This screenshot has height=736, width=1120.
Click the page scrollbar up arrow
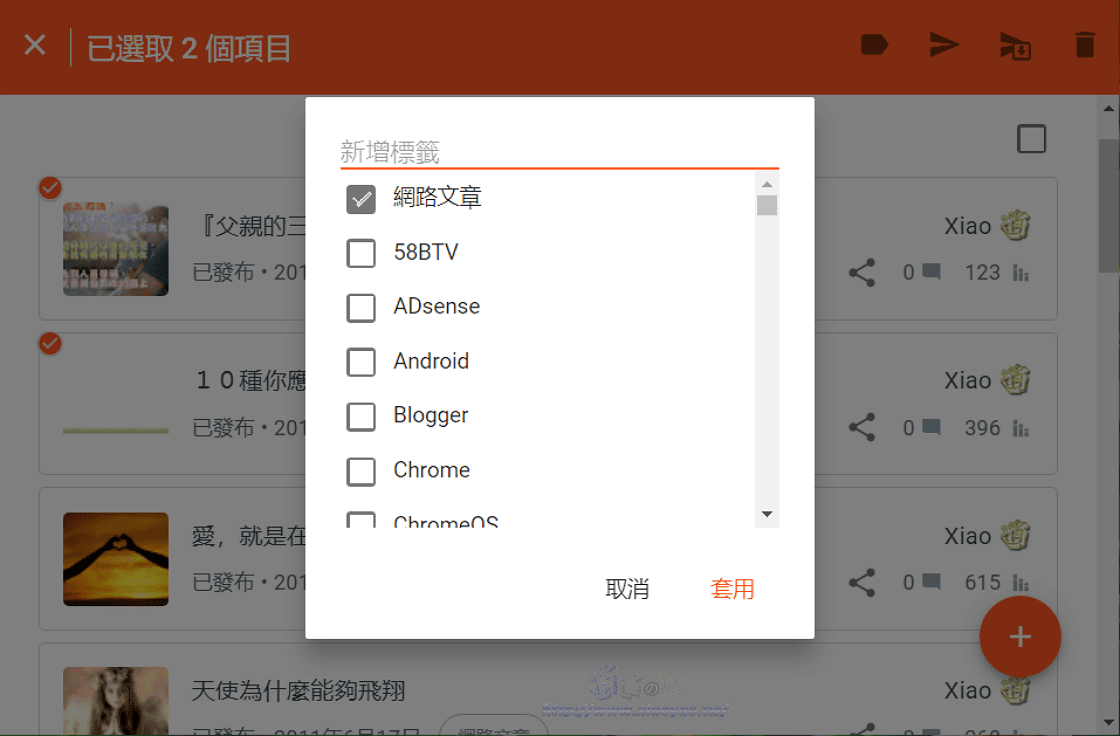(1109, 109)
